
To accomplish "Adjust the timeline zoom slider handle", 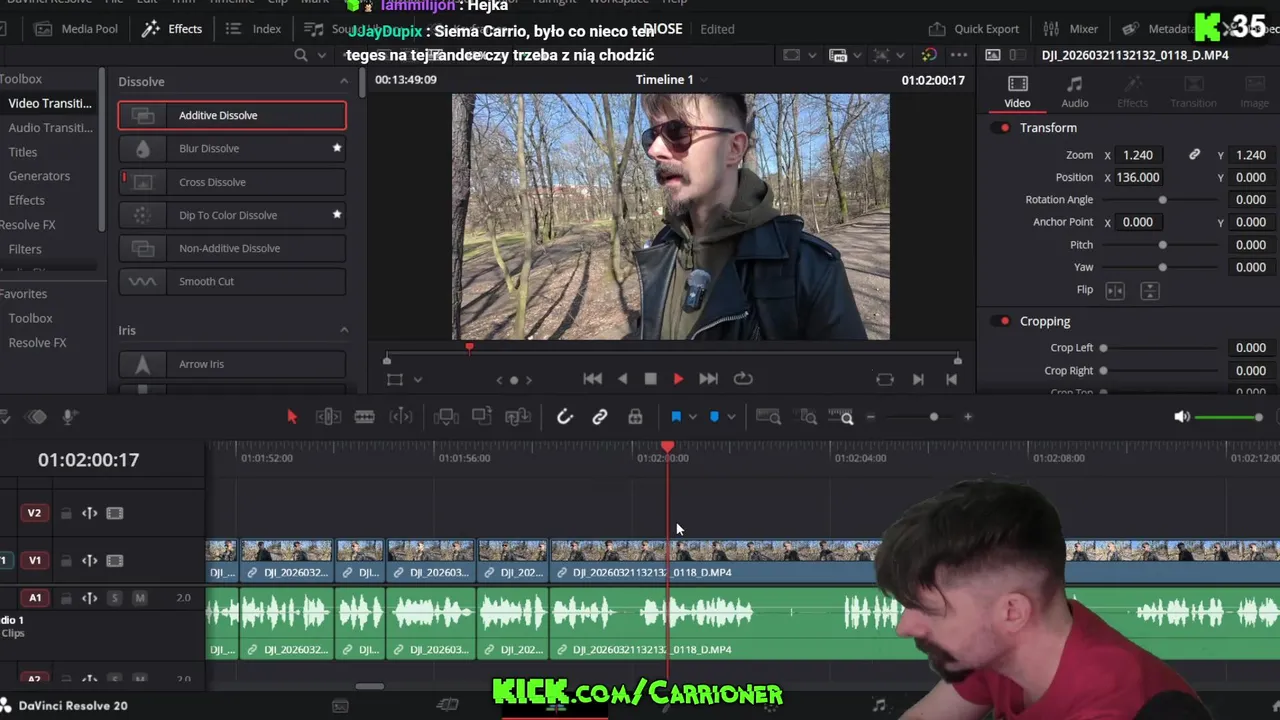I will pyautogui.click(x=934, y=417).
